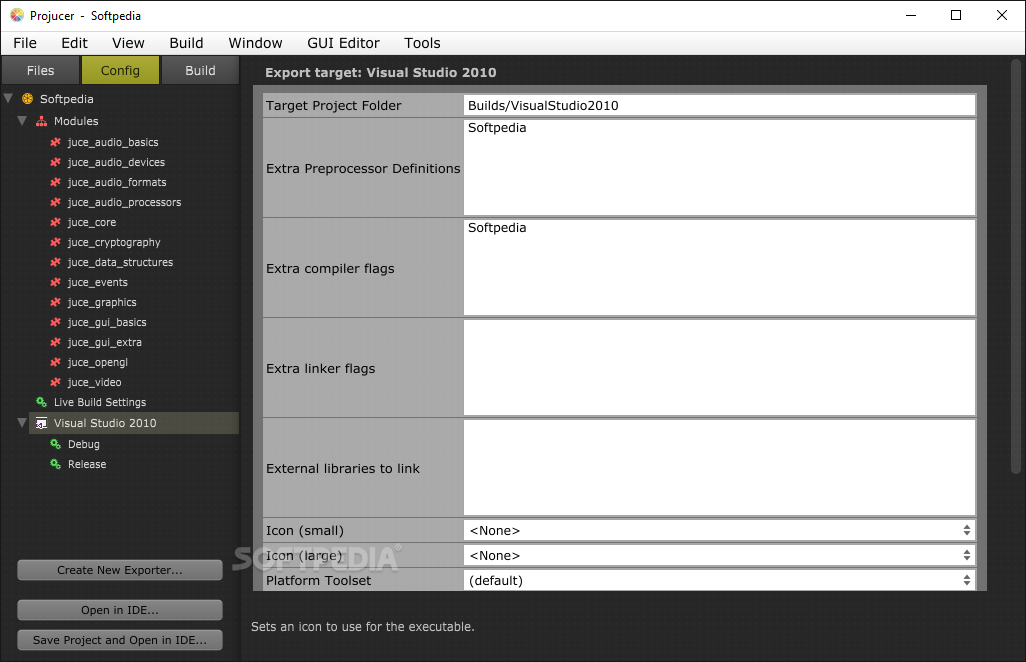Minimize the Projucer window
The image size is (1026, 662).
pos(911,15)
